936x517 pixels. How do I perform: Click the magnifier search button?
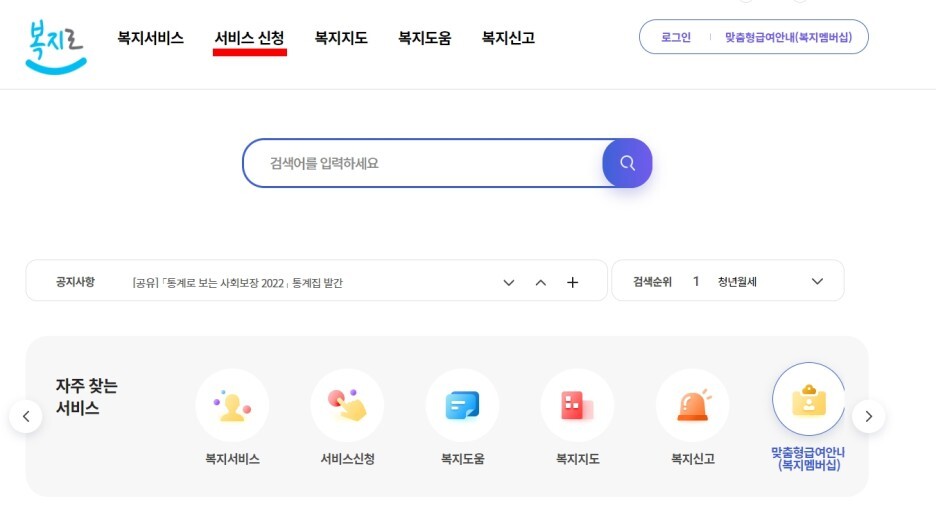[627, 163]
